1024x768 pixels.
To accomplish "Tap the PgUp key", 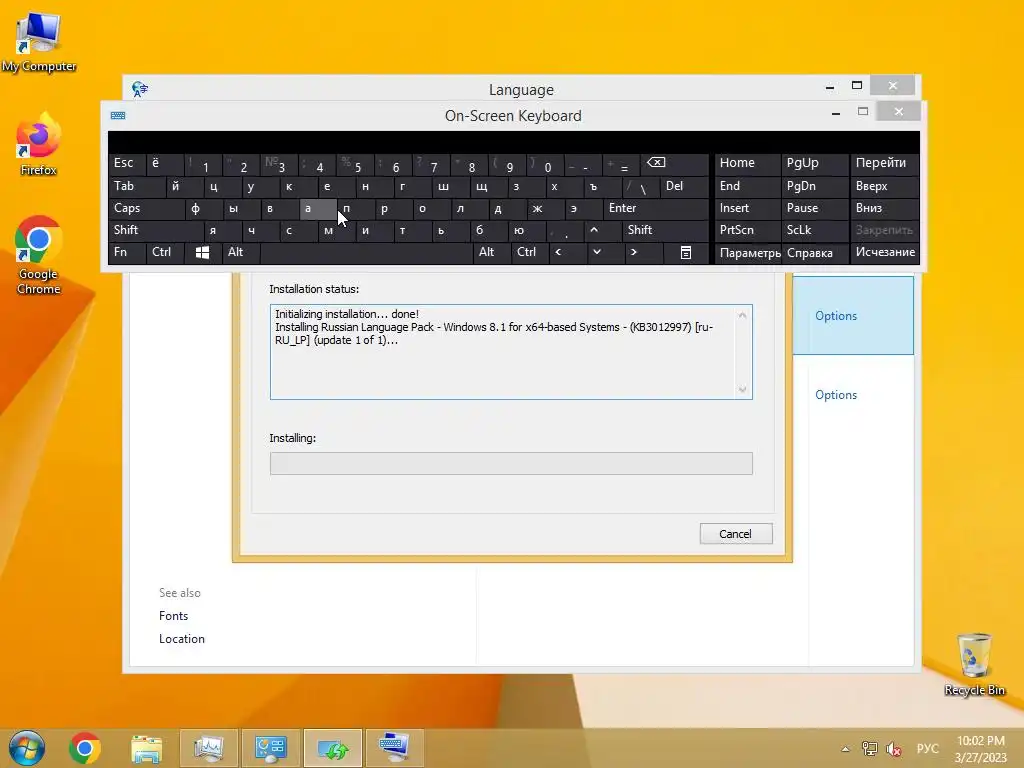I will coord(815,163).
